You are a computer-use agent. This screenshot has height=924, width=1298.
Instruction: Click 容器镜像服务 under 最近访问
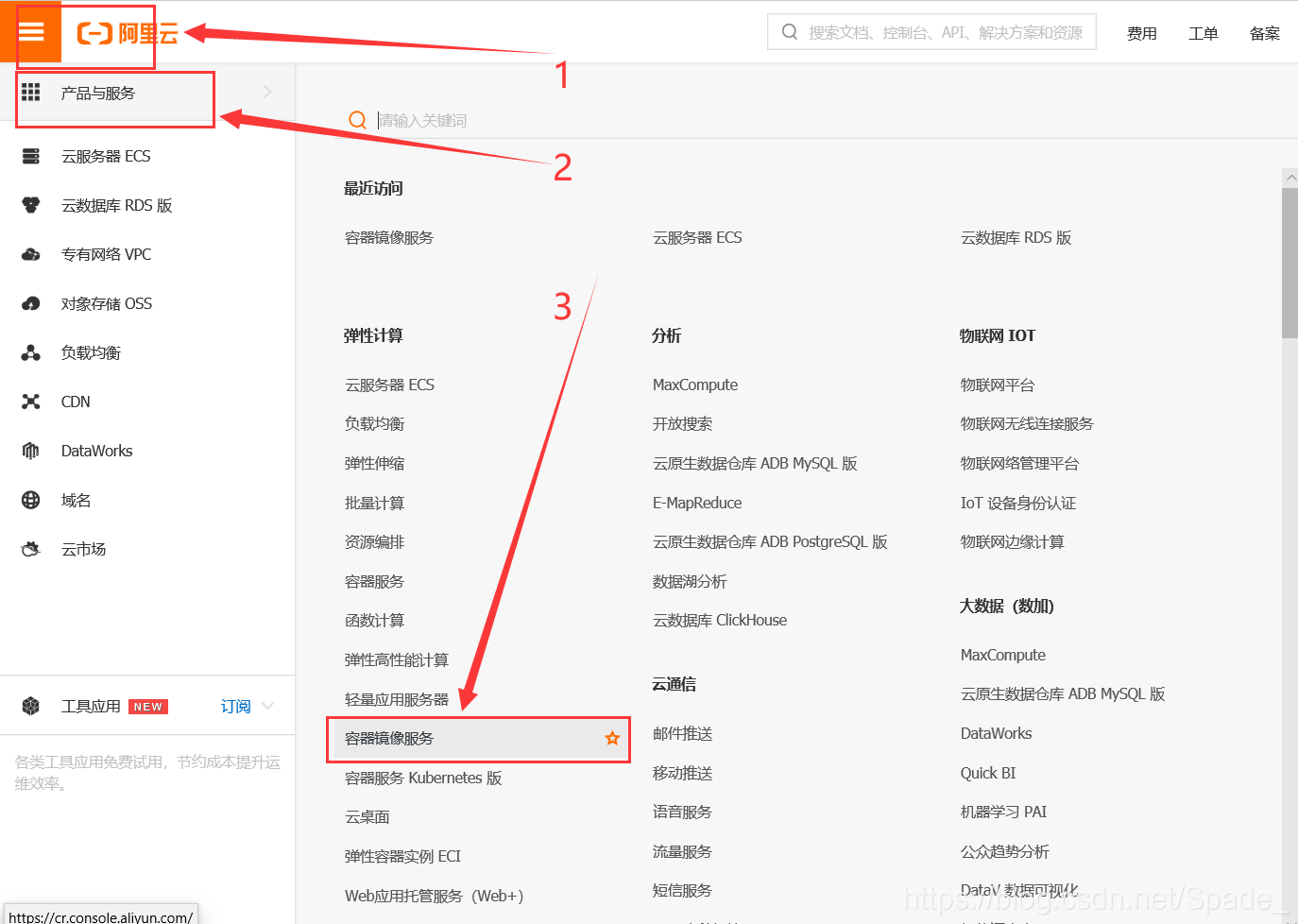pyautogui.click(x=389, y=237)
